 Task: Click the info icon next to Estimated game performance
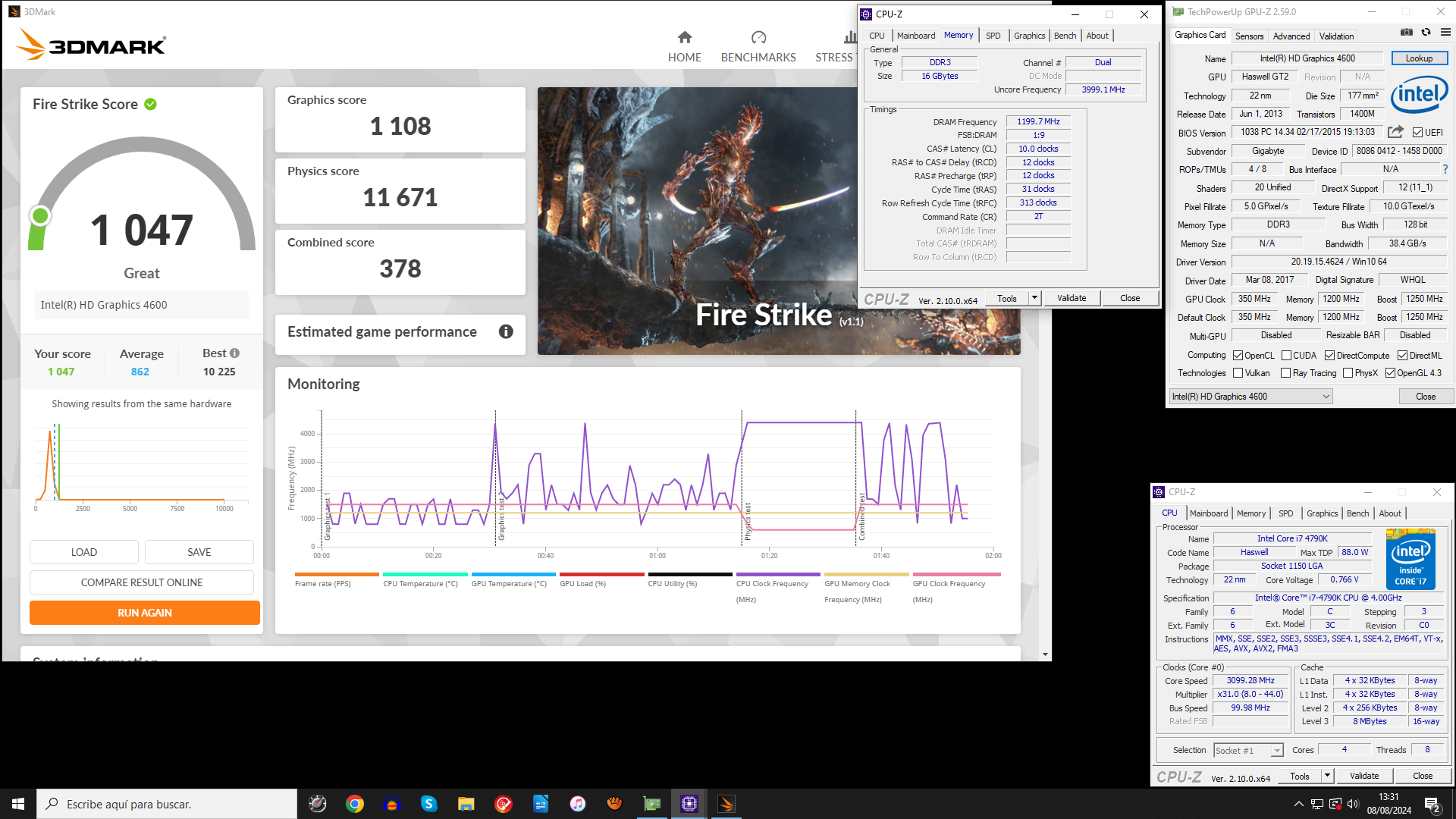pyautogui.click(x=506, y=332)
